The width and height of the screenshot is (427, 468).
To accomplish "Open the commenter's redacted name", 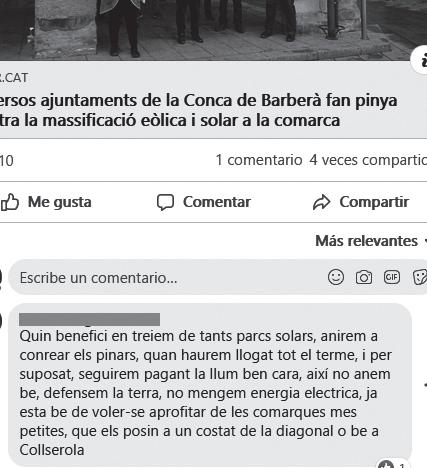I will [89, 319].
